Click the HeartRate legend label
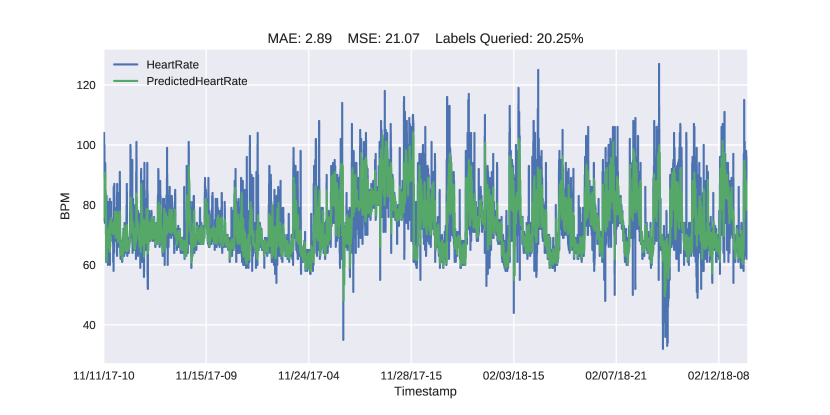The width and height of the screenshot is (830, 415). pos(173,65)
